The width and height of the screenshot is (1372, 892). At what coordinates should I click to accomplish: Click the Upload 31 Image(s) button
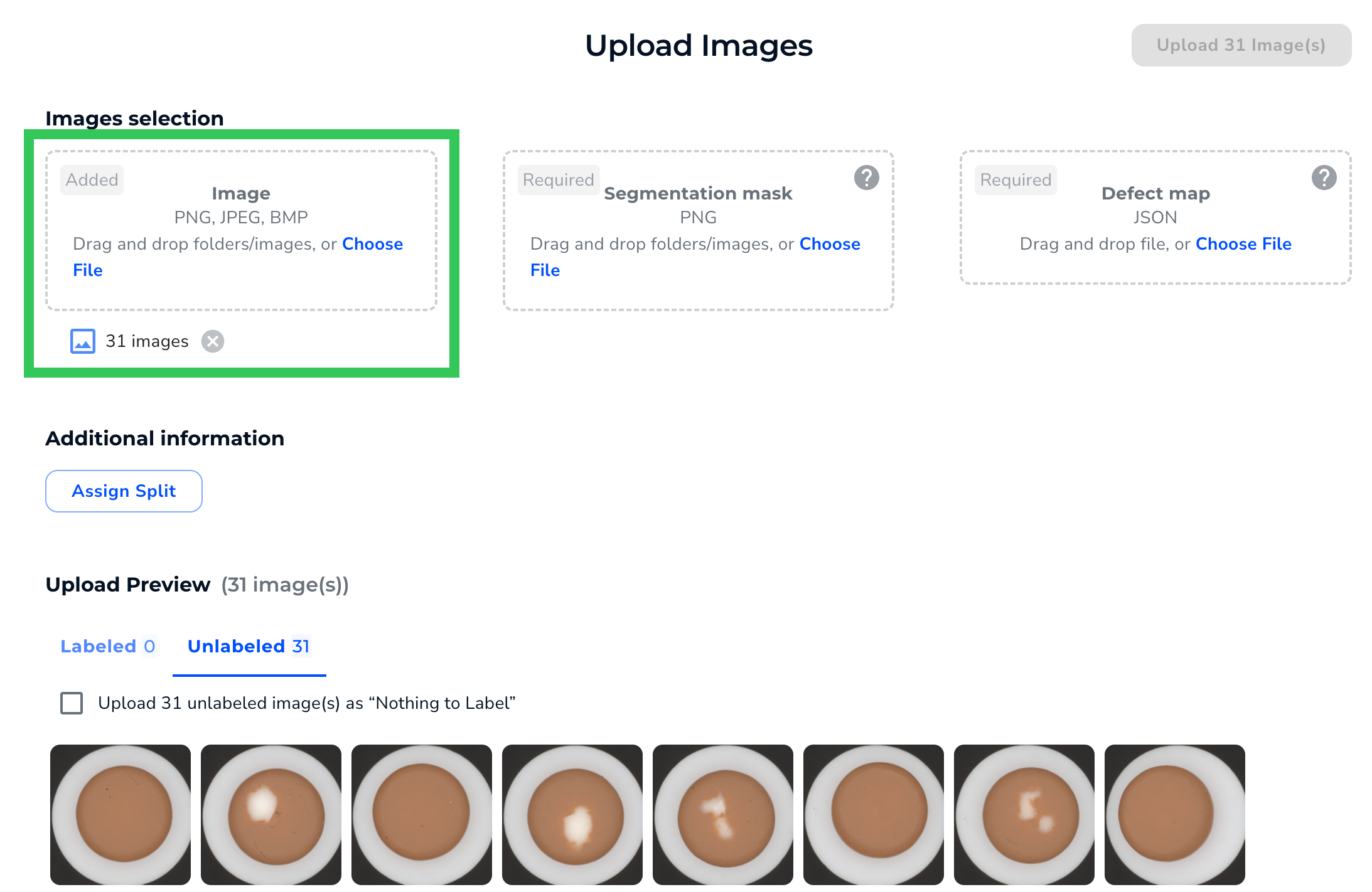point(1241,45)
